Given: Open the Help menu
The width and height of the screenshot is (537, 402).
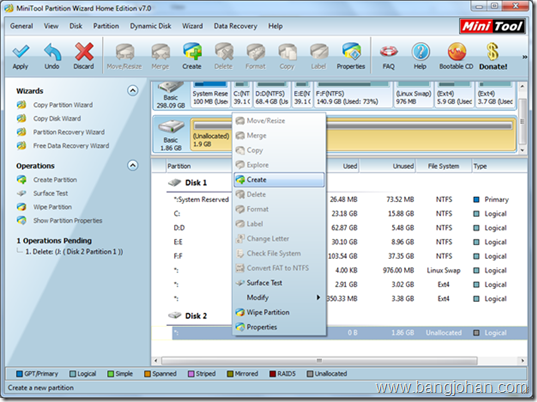Looking at the screenshot, I should (x=275, y=26).
